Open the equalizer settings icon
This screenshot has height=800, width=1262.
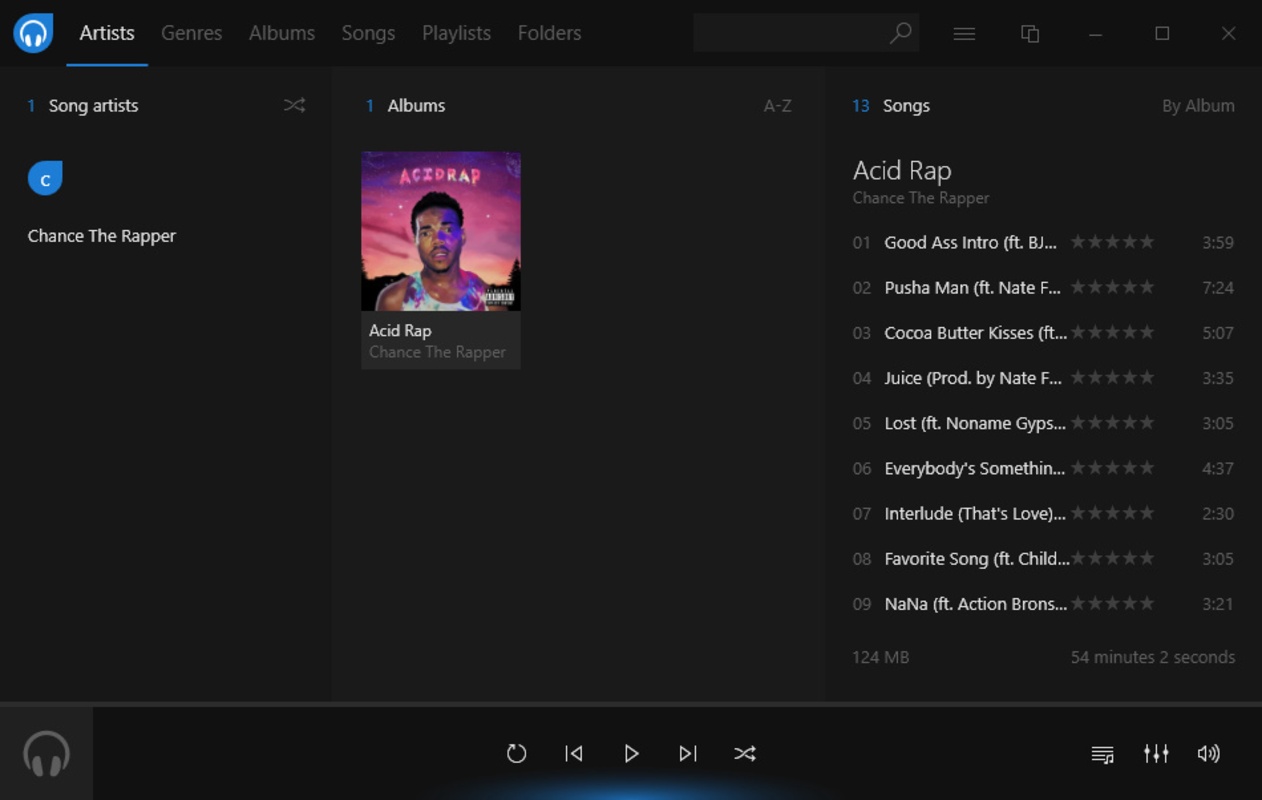tap(1156, 754)
